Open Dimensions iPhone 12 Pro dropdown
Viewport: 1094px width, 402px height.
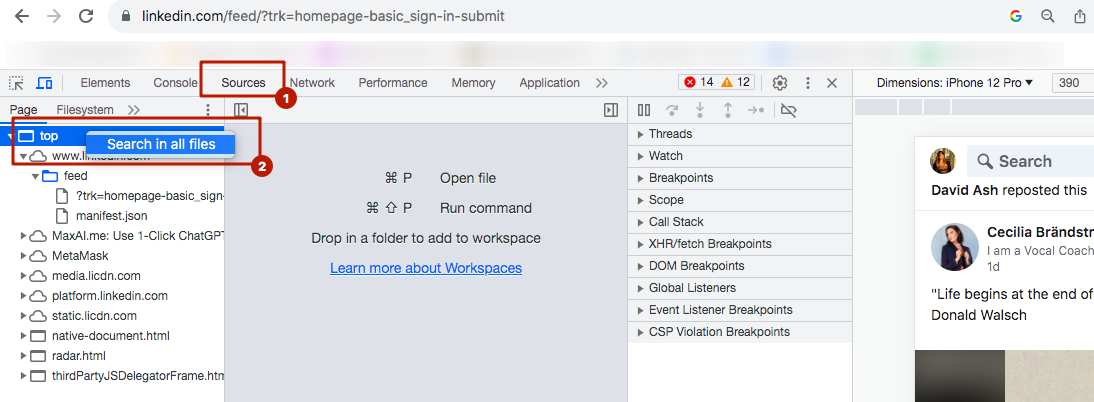954,83
